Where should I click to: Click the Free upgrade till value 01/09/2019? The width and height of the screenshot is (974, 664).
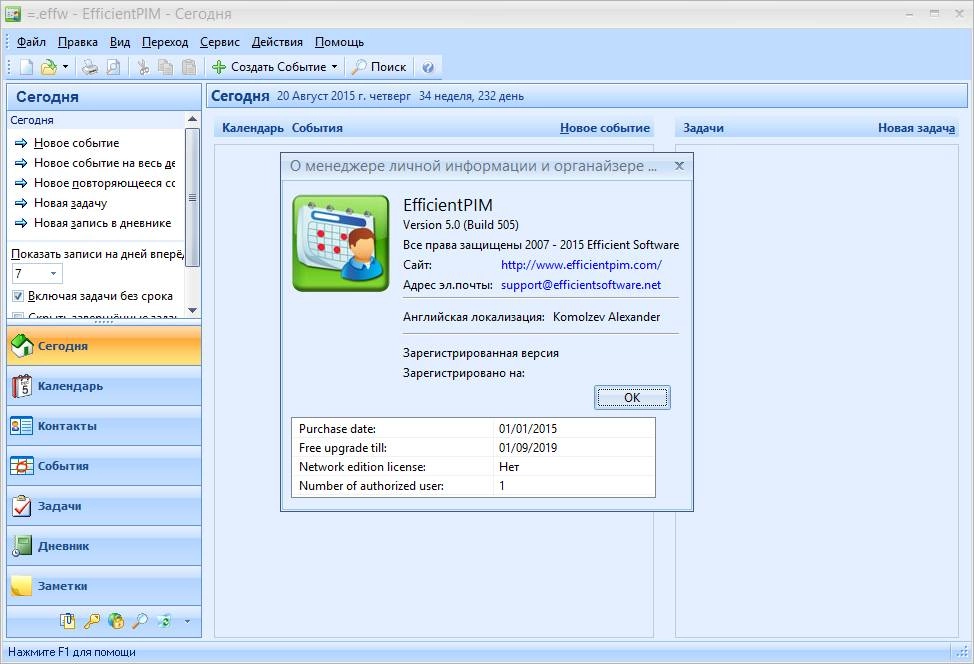(527, 448)
